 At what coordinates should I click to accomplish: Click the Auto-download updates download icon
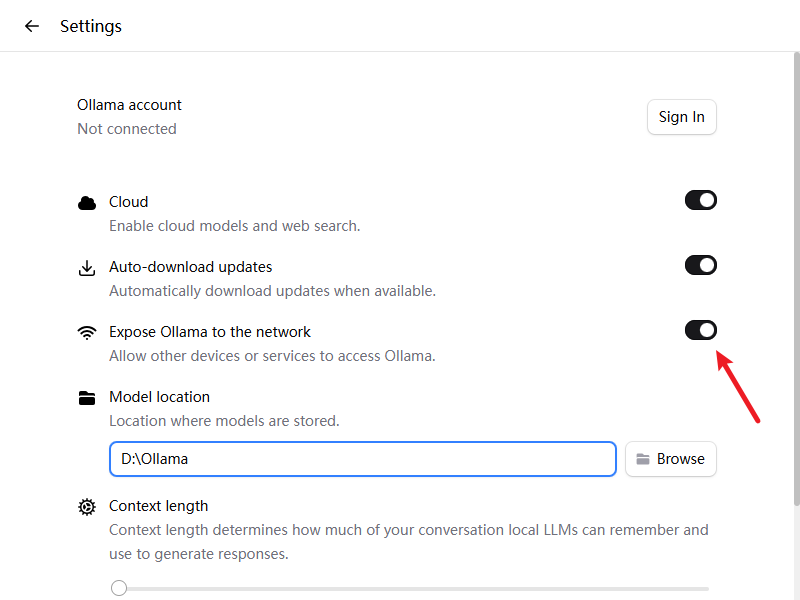[87, 268]
